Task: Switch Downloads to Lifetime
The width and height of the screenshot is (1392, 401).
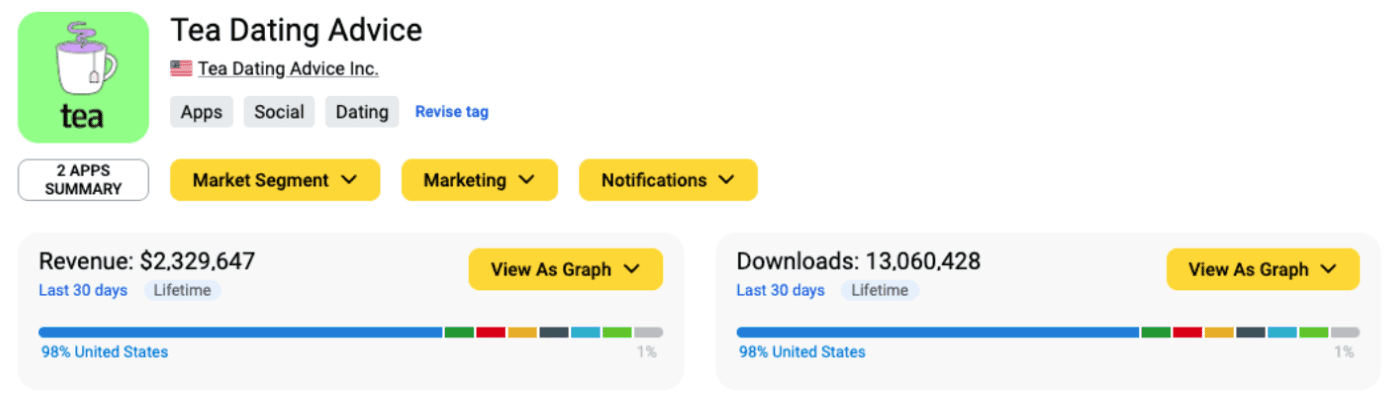Action: click(x=880, y=290)
